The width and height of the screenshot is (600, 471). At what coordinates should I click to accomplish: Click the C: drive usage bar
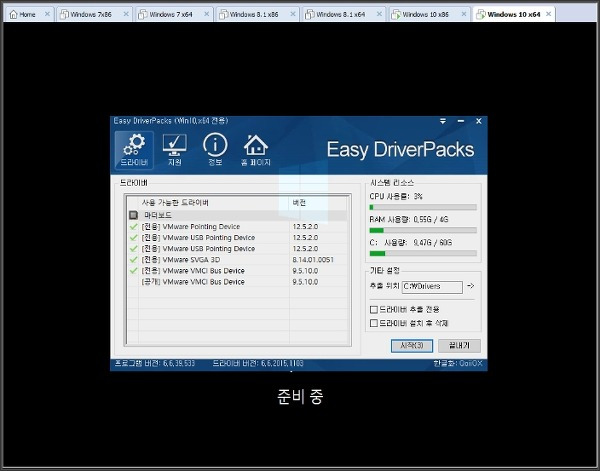point(423,253)
